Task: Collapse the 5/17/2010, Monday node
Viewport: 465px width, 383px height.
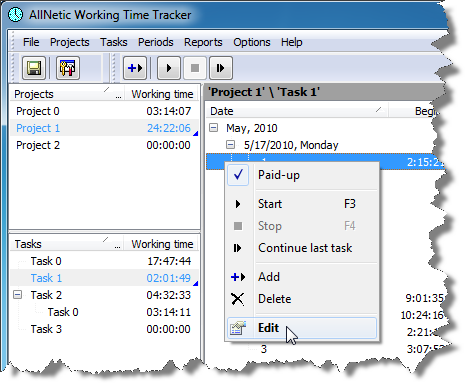Action: click(x=230, y=145)
